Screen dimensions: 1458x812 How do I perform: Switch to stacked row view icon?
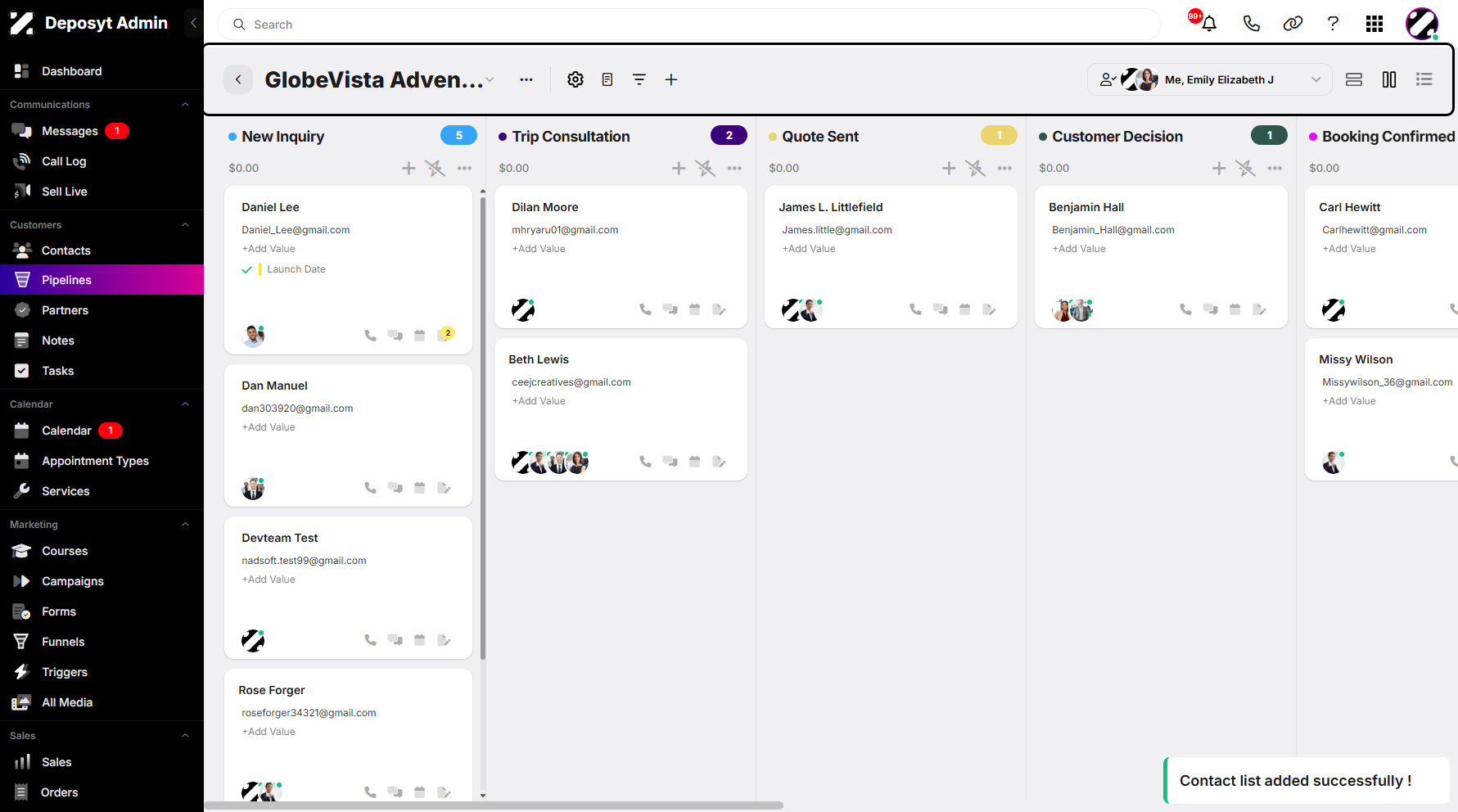click(x=1354, y=79)
